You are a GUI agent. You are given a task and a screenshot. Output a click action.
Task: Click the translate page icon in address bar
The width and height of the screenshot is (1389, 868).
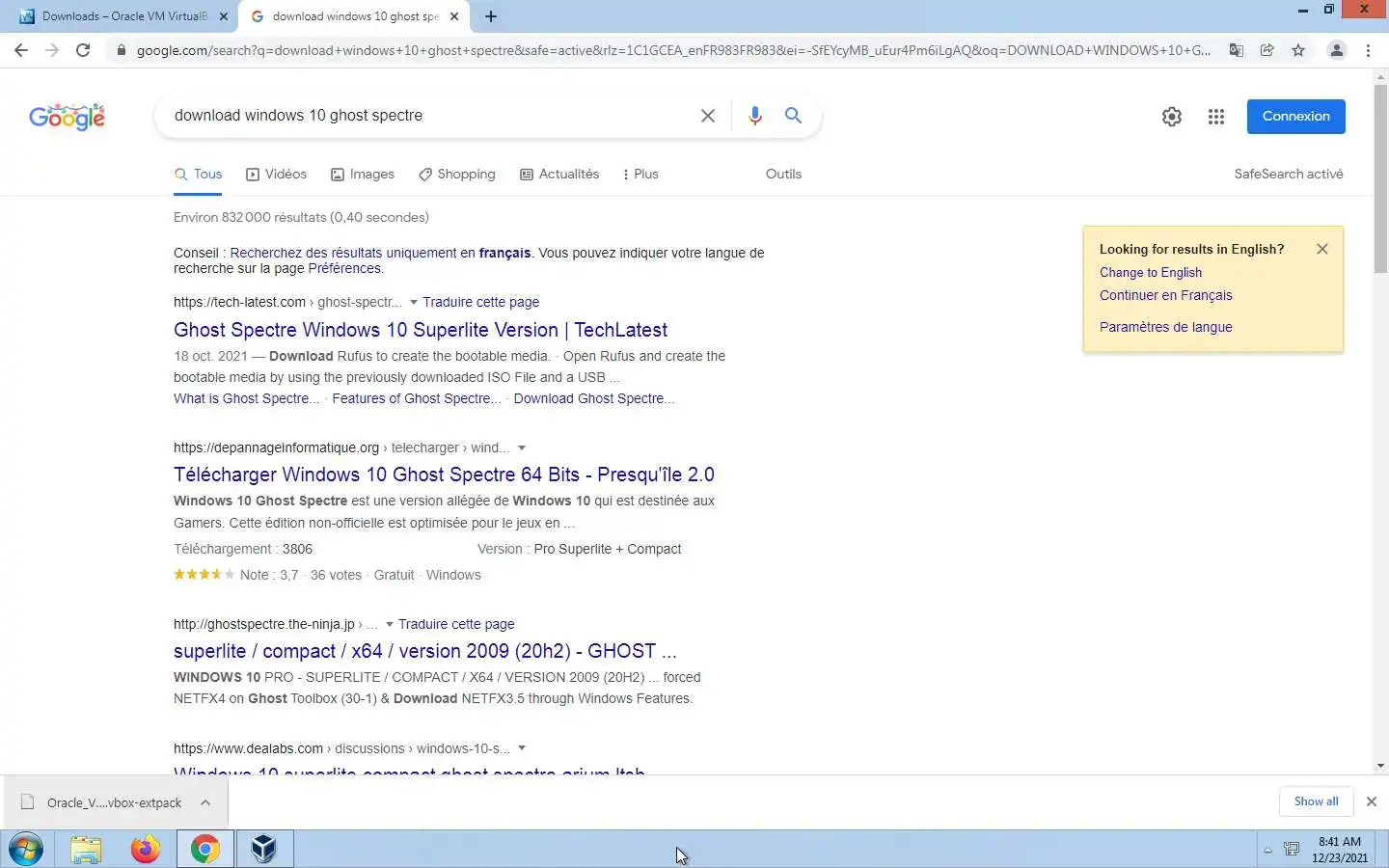1236,50
